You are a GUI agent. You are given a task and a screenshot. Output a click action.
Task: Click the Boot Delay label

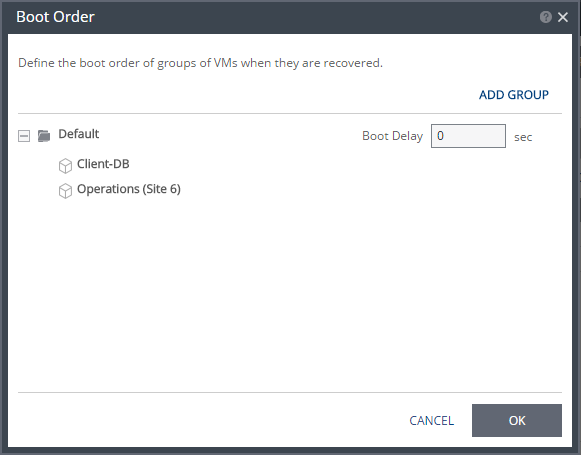point(392,136)
